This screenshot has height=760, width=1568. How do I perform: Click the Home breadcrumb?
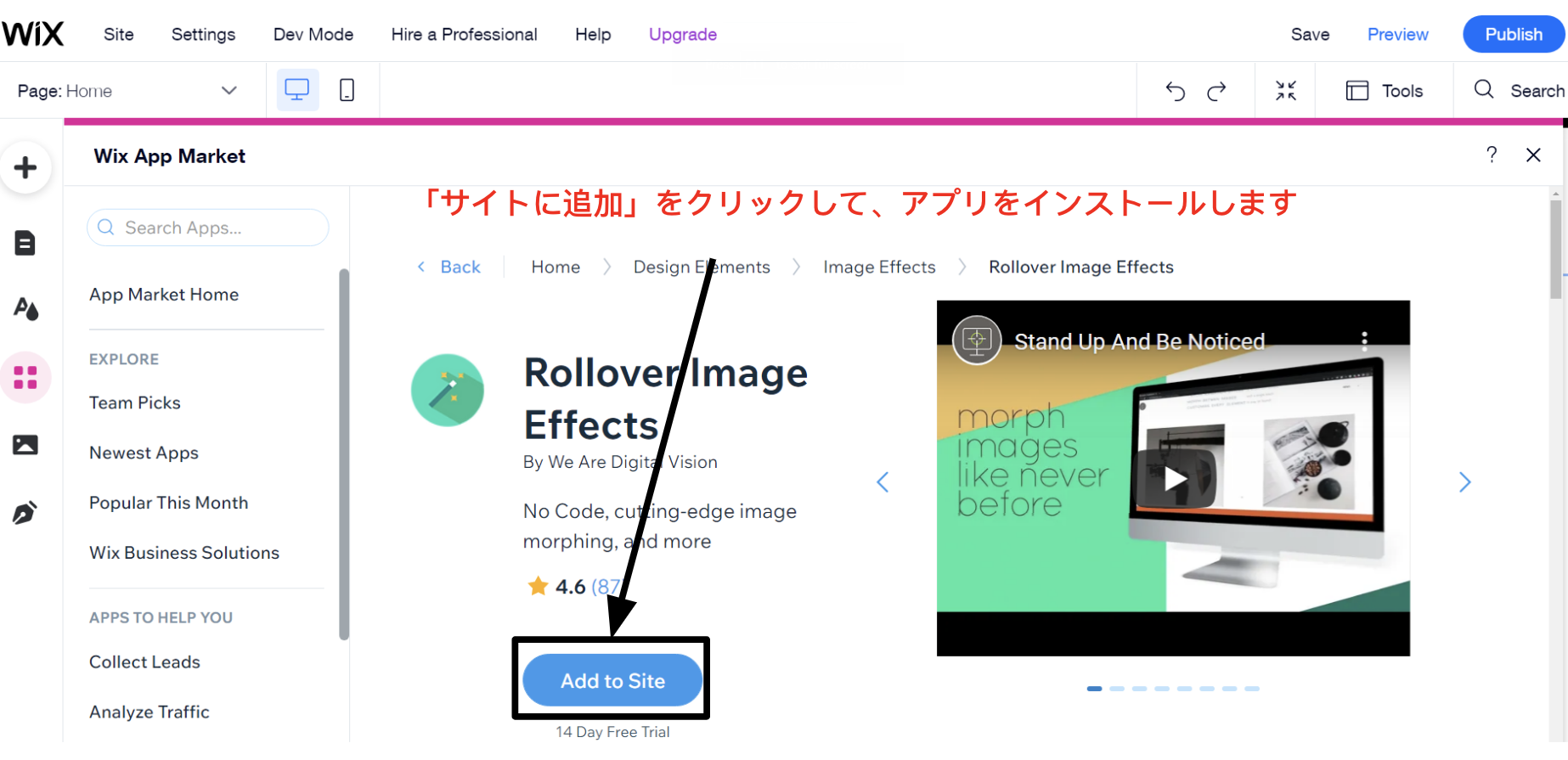coord(556,267)
